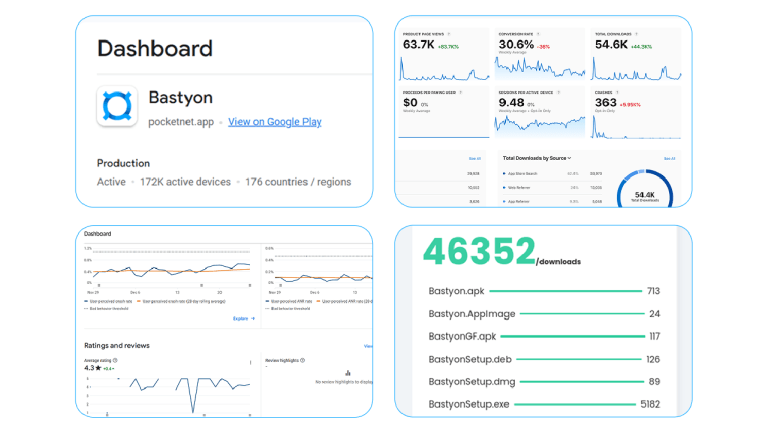
Task: Click the total downloads donut chart
Action: coord(645,188)
